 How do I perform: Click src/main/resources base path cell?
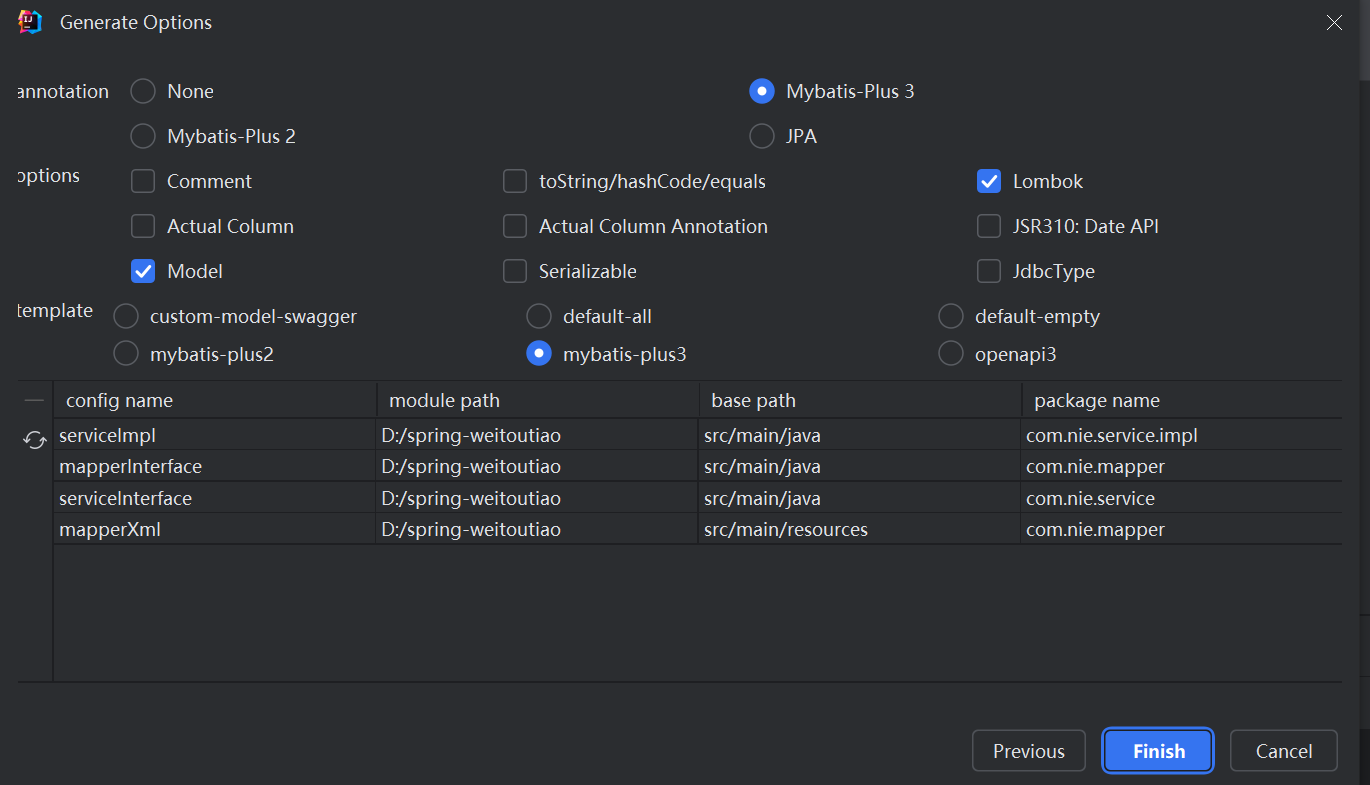pyautogui.click(x=859, y=529)
